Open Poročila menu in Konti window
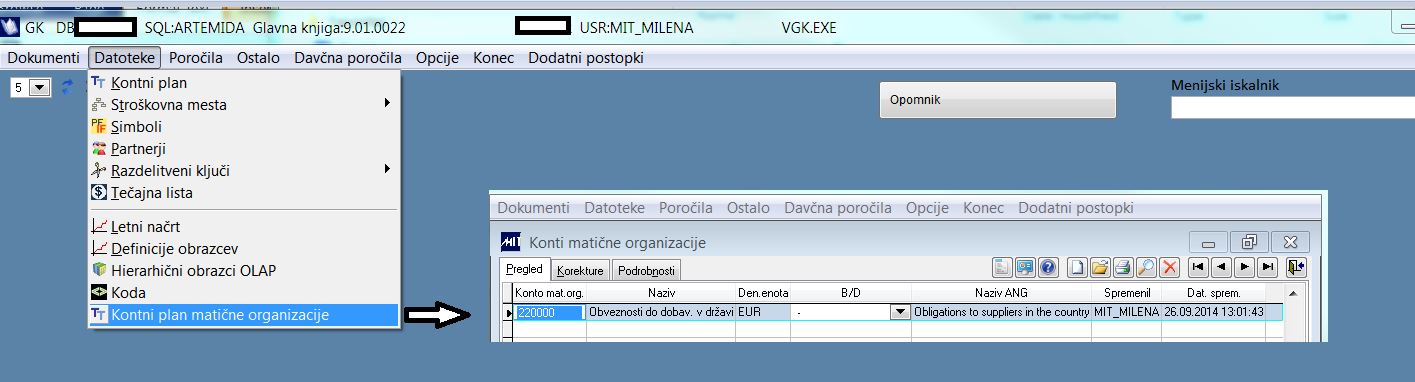Viewport: 1415px width, 382px height. [685, 208]
